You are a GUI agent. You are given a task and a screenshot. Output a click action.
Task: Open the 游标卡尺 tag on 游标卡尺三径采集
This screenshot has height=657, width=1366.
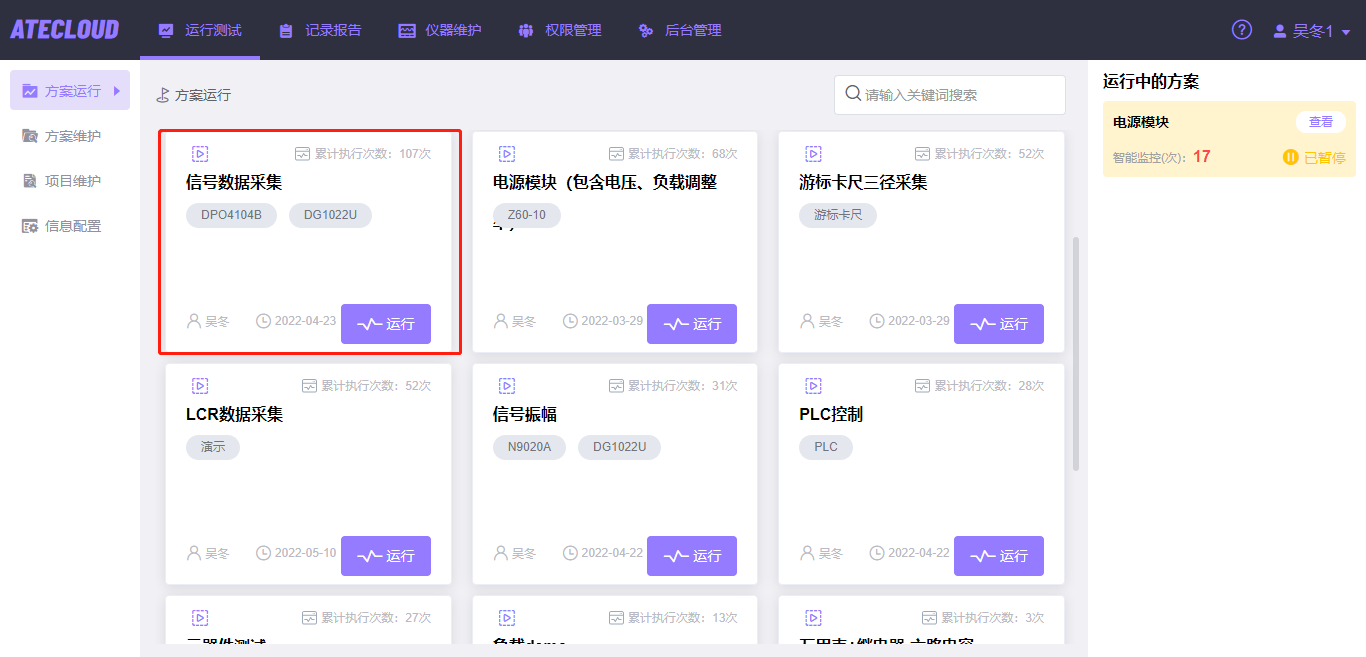click(838, 215)
